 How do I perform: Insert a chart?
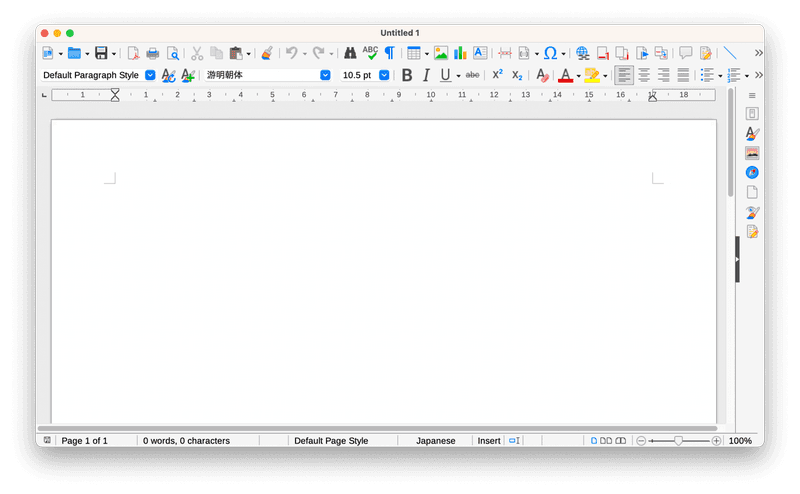click(460, 53)
